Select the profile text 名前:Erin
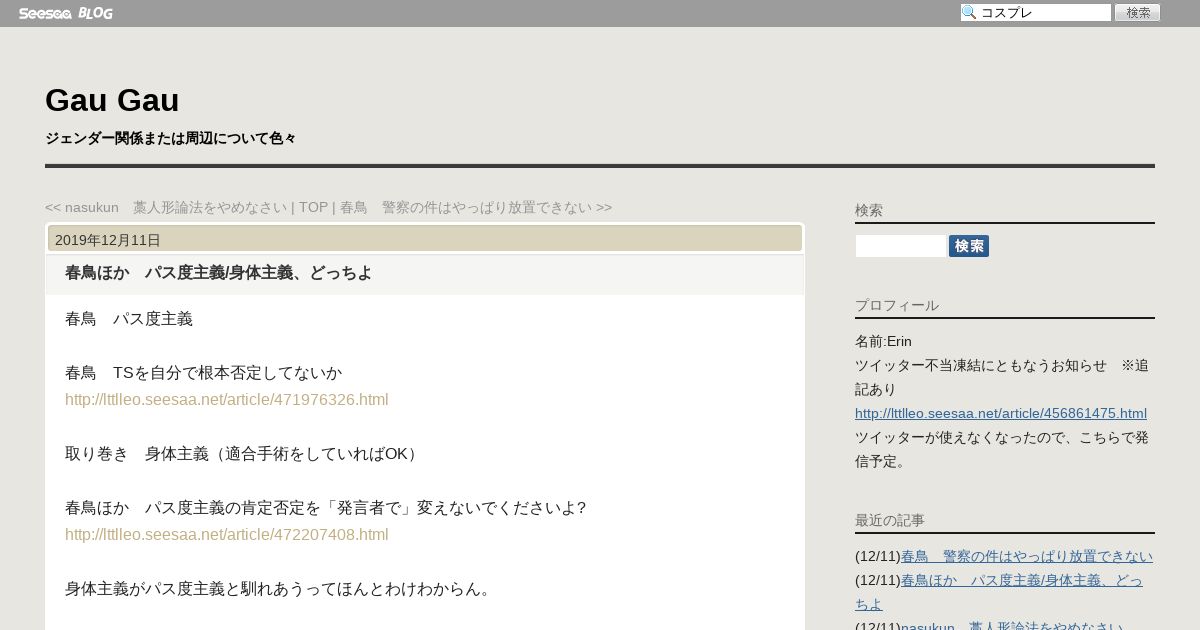 pos(883,341)
